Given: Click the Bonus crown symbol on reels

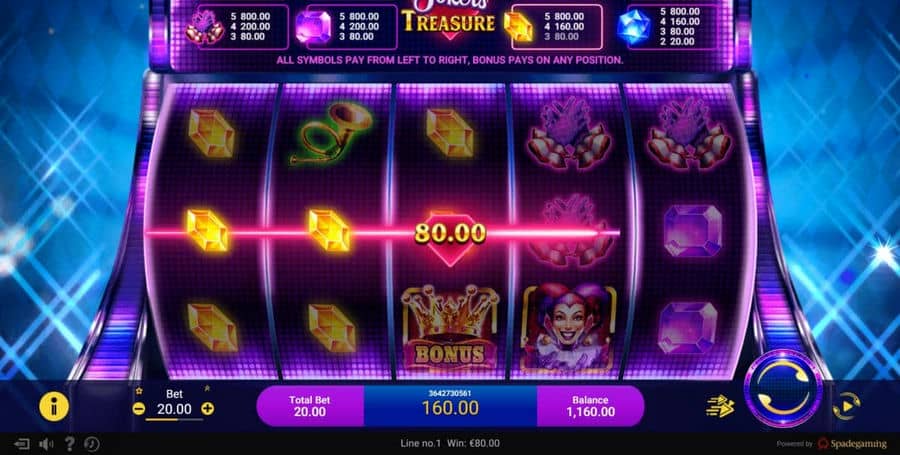Looking at the screenshot, I should click(450, 327).
